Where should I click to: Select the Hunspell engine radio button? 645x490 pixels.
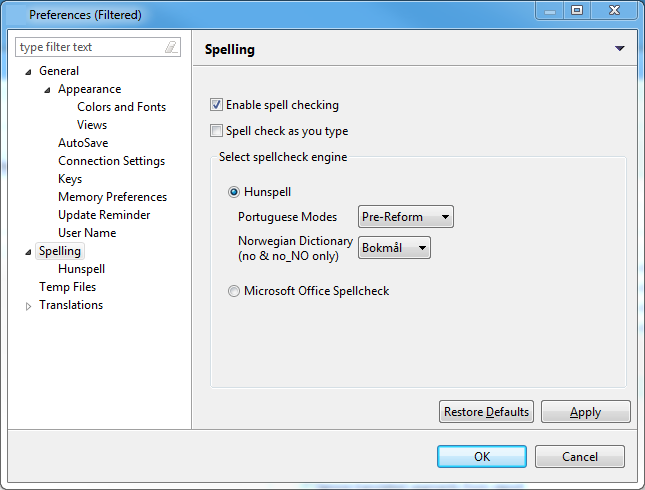tap(234, 192)
